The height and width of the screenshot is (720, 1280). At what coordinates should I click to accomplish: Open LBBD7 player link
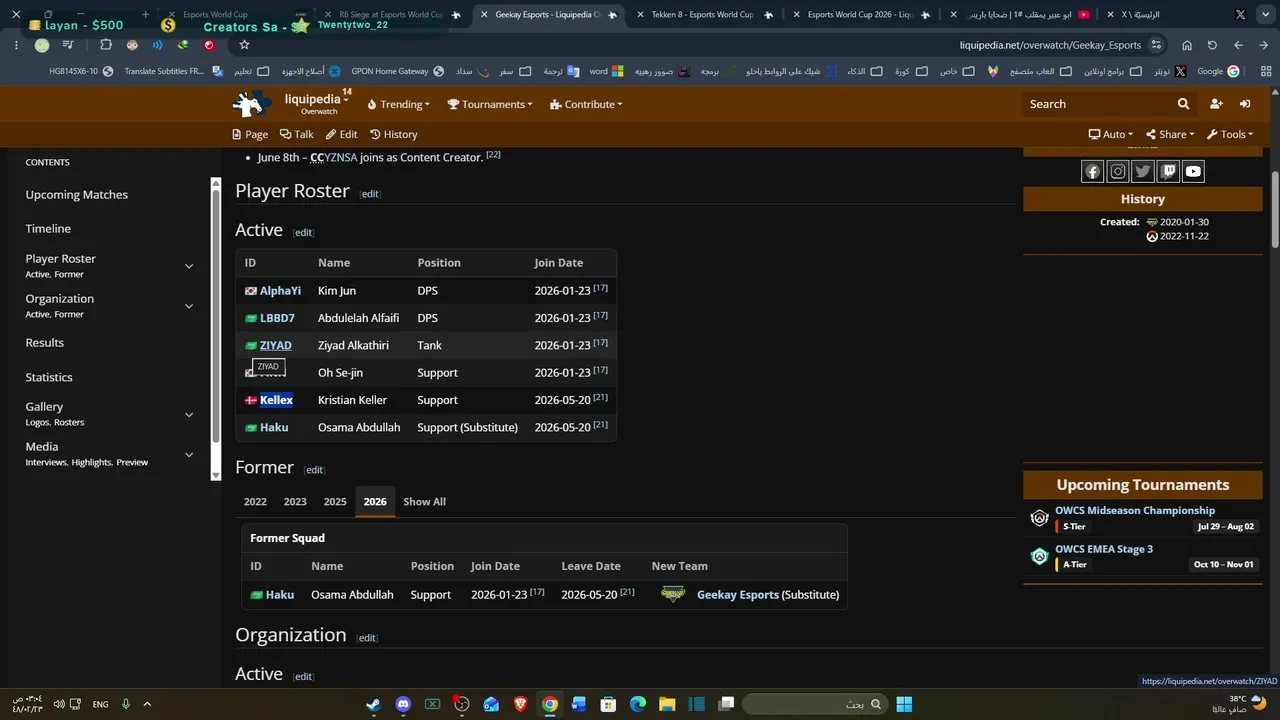coord(277,318)
